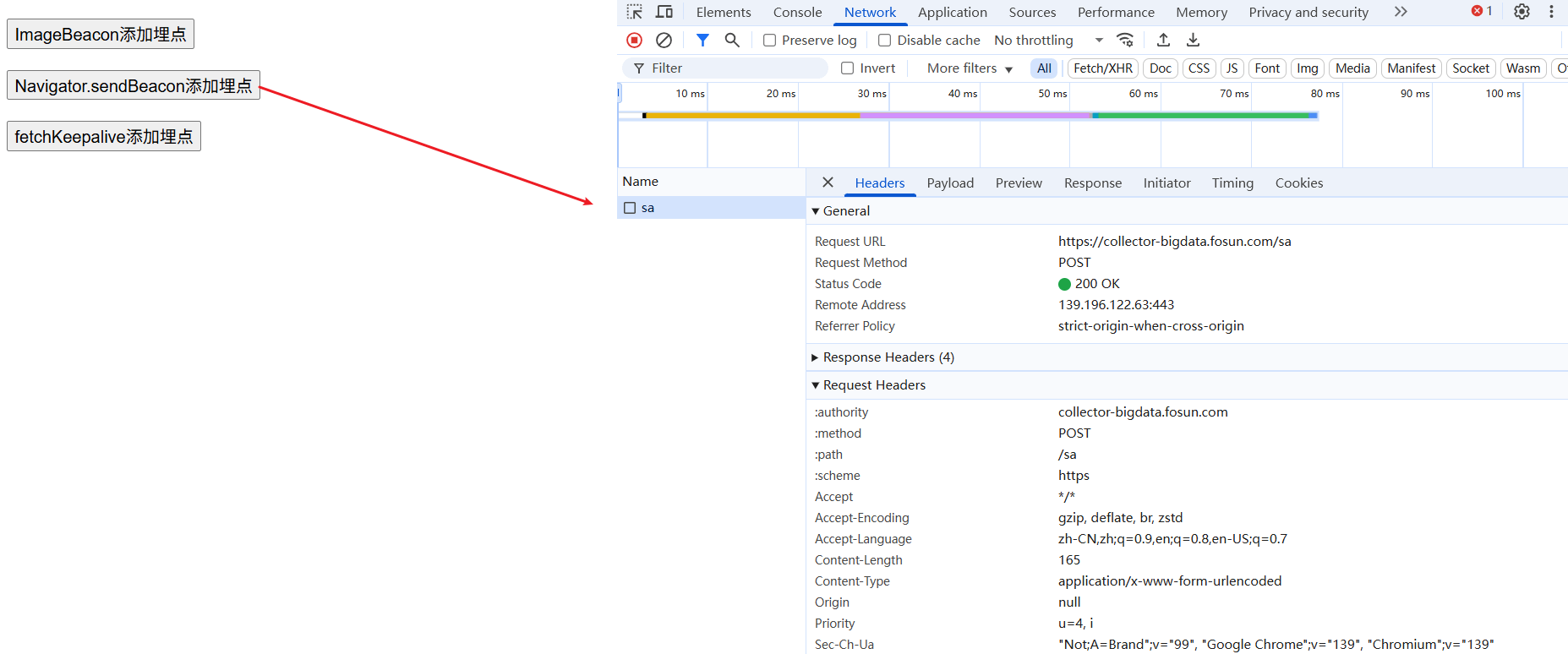Viewport: 1568px width, 654px height.
Task: Stop recording network log
Action: click(x=634, y=40)
